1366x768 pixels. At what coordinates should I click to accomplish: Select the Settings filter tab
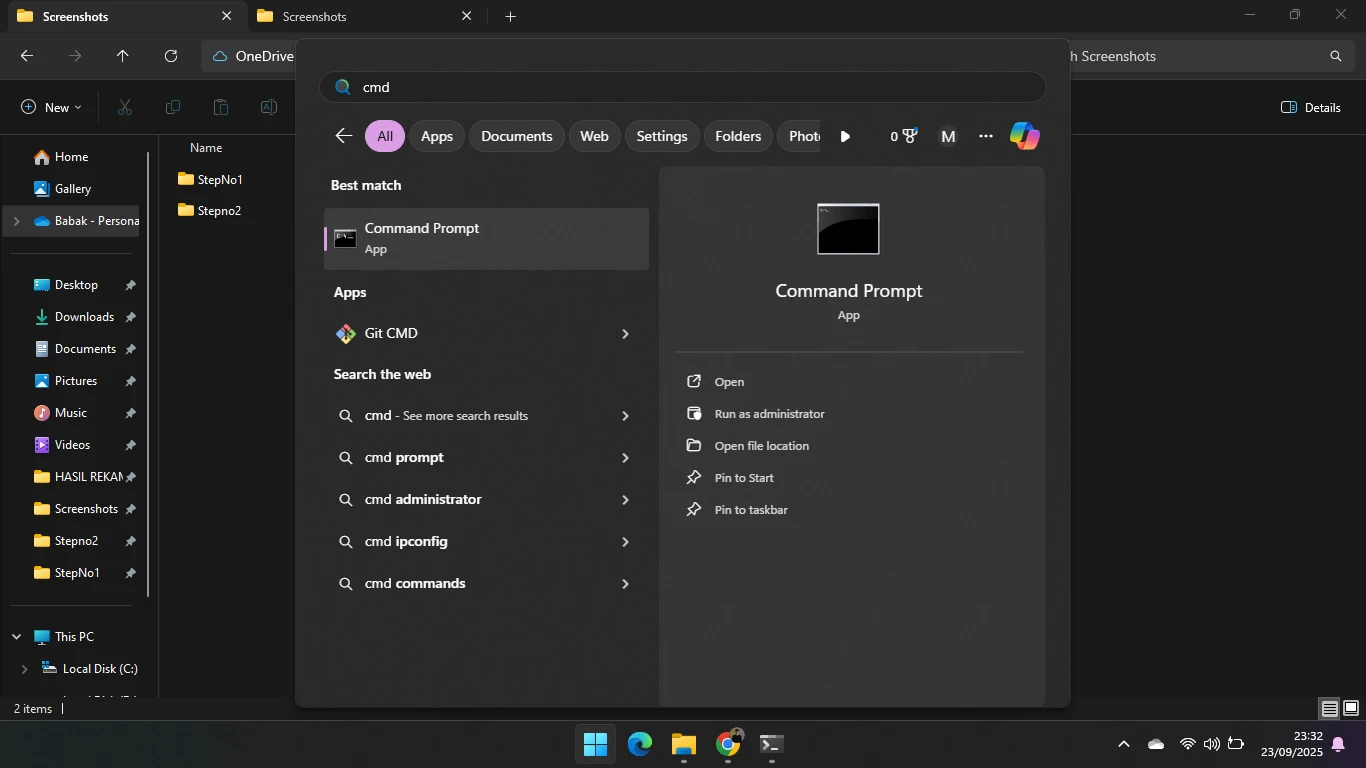click(661, 136)
